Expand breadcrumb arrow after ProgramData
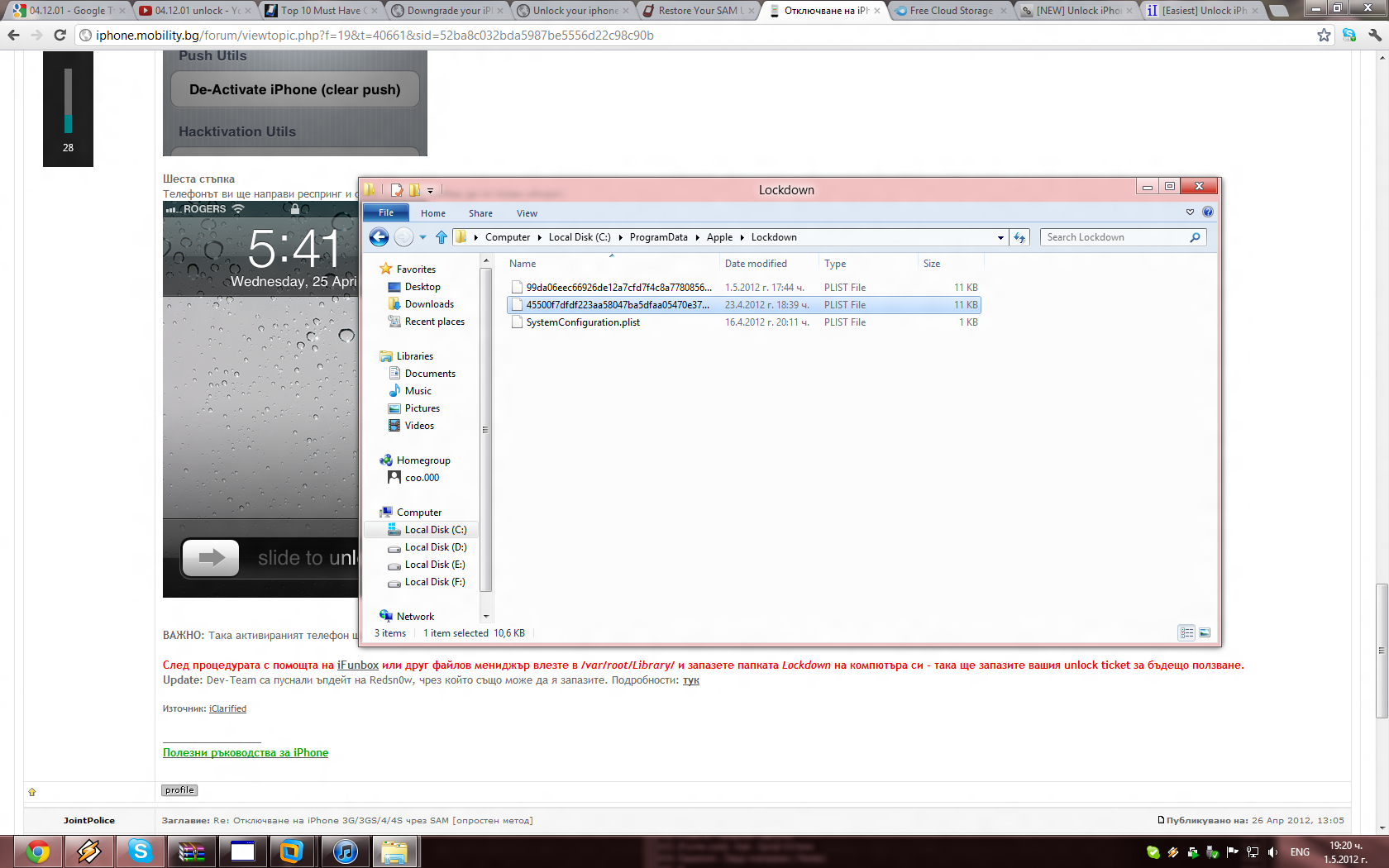The image size is (1389, 868). click(698, 237)
